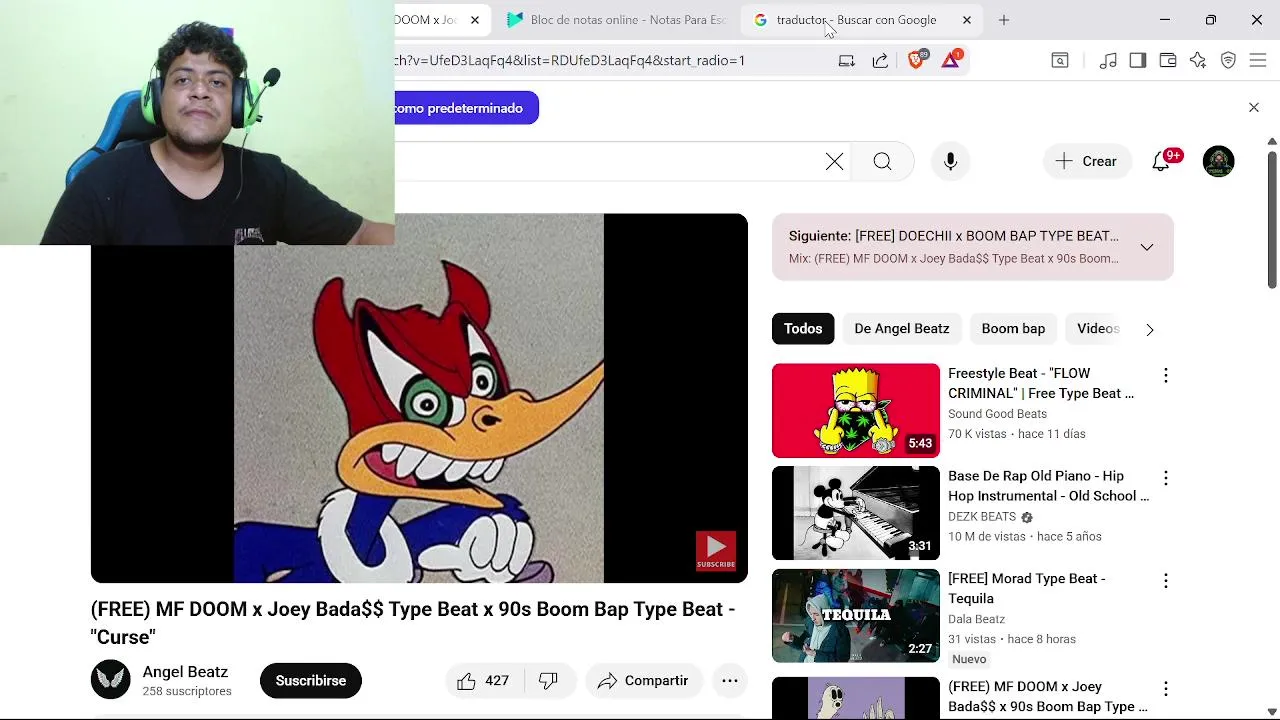Toggle the browser sidebar panel icon
The width and height of the screenshot is (1280, 720).
[x=1137, y=60]
